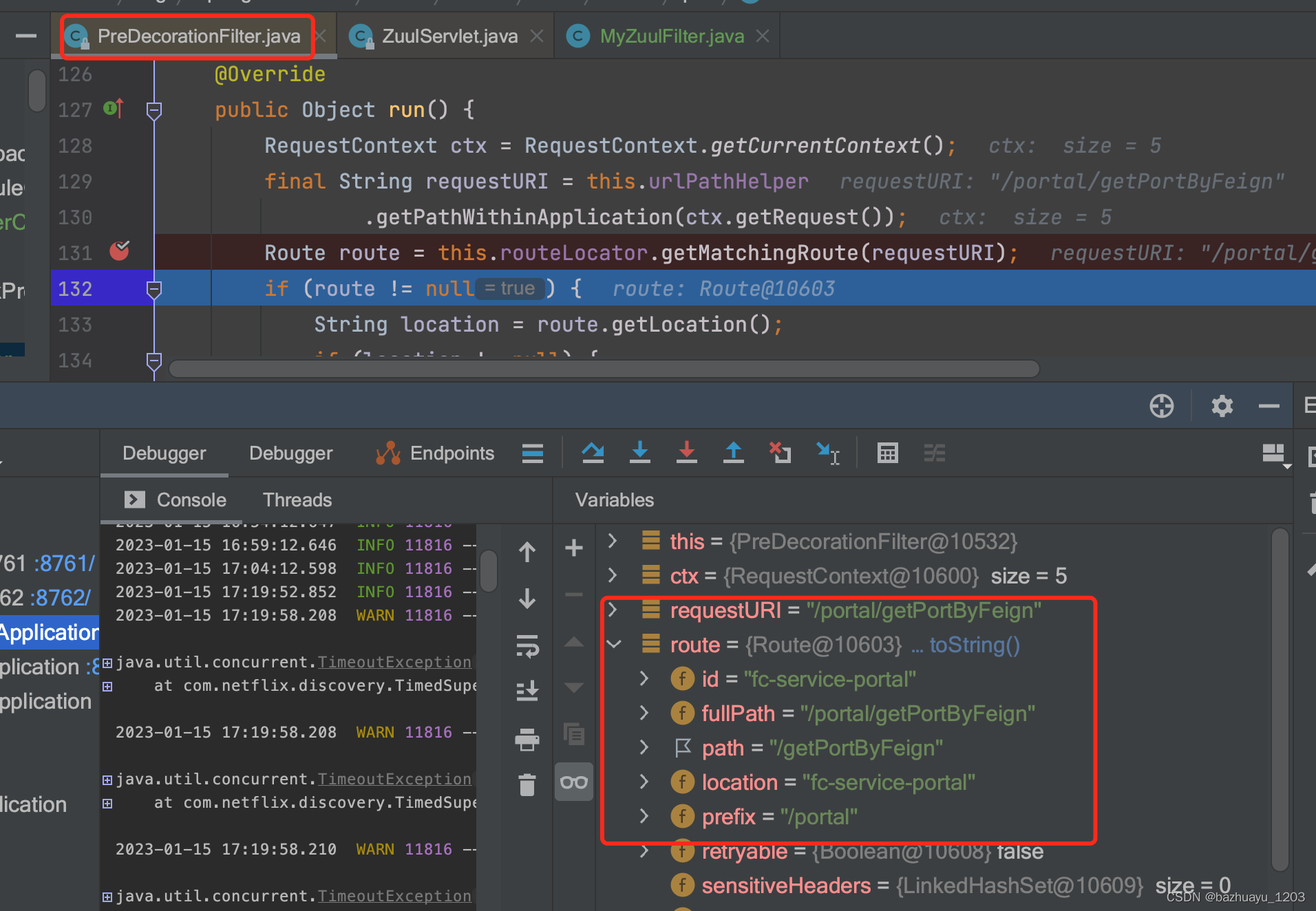Toggle soft-wrap in console

point(527,646)
